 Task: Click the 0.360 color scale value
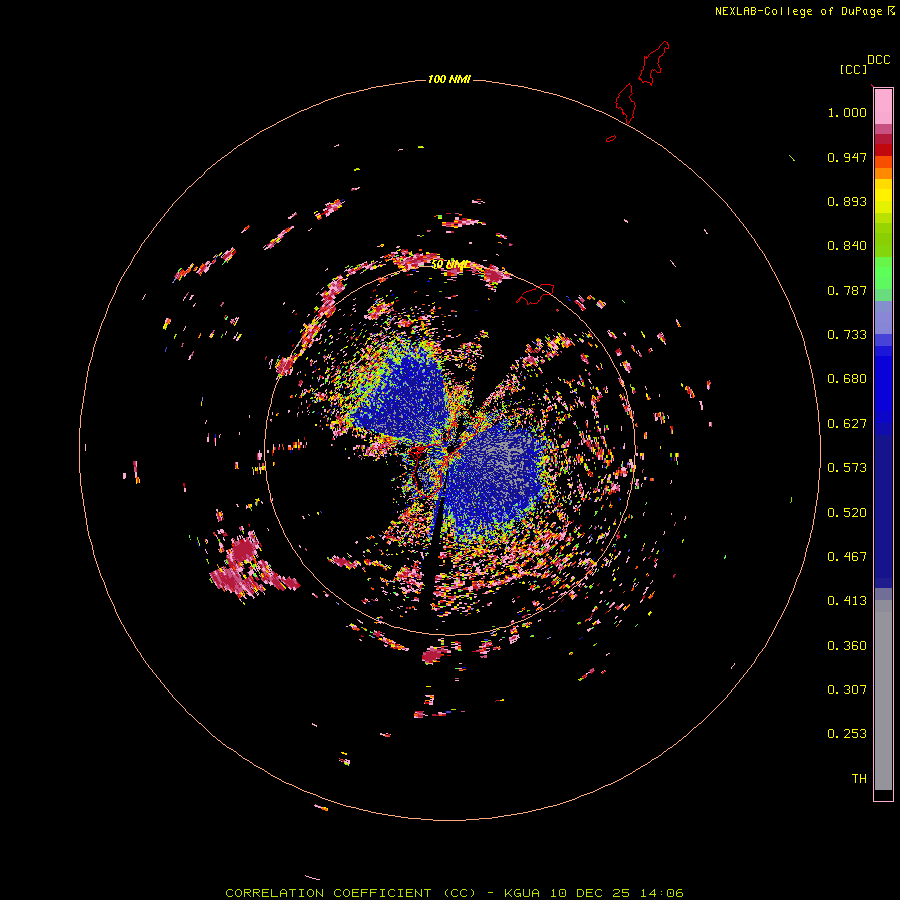point(847,646)
